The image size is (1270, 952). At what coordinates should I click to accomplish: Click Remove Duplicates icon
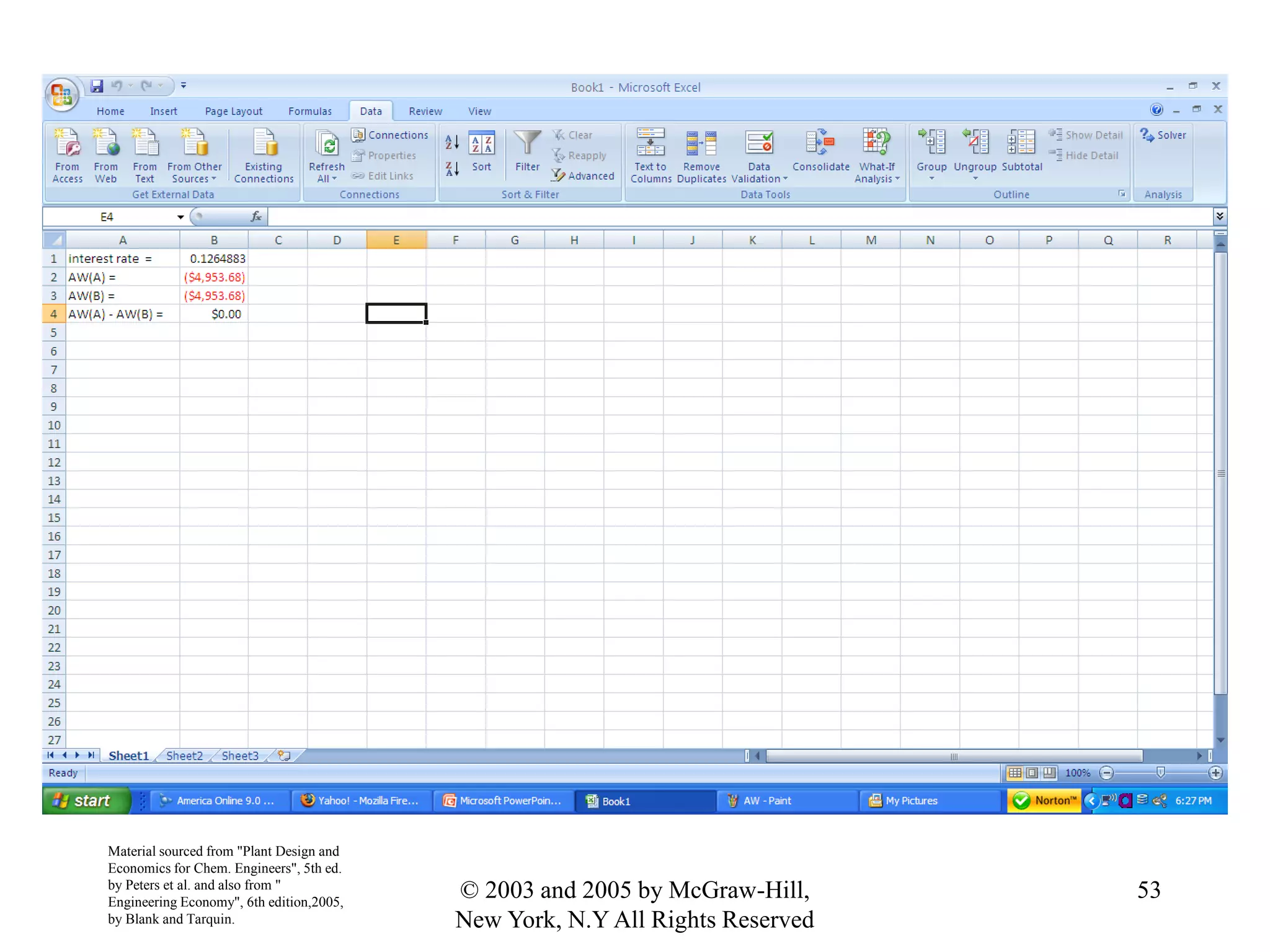[x=701, y=144]
